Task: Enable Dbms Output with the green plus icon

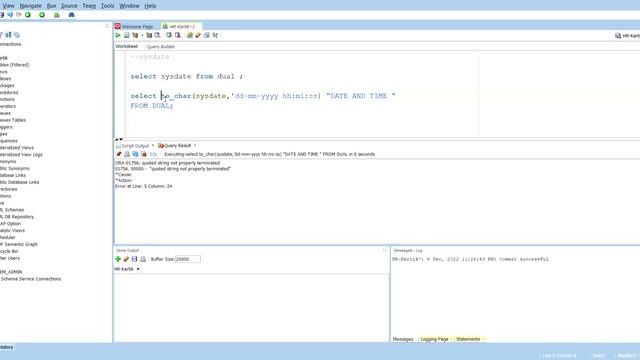Action: (118, 259)
